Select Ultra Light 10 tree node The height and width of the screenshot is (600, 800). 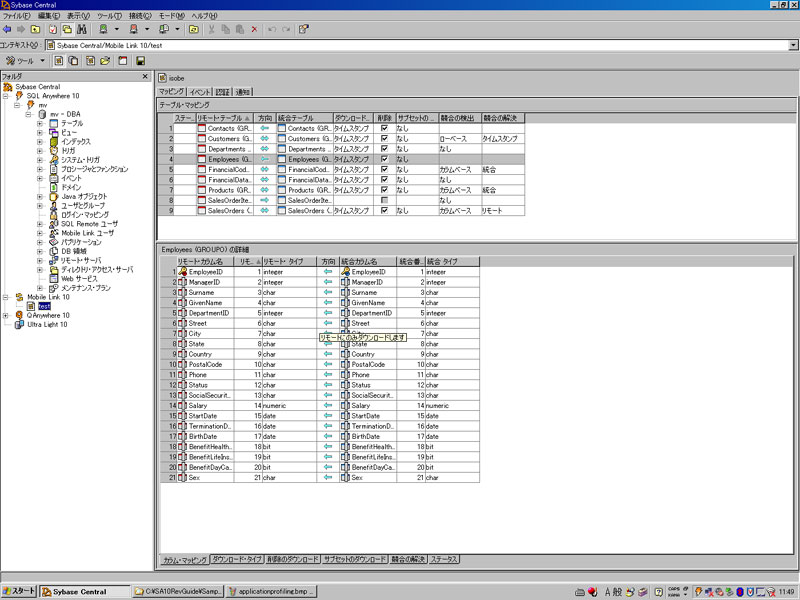pyautogui.click(x=47, y=324)
